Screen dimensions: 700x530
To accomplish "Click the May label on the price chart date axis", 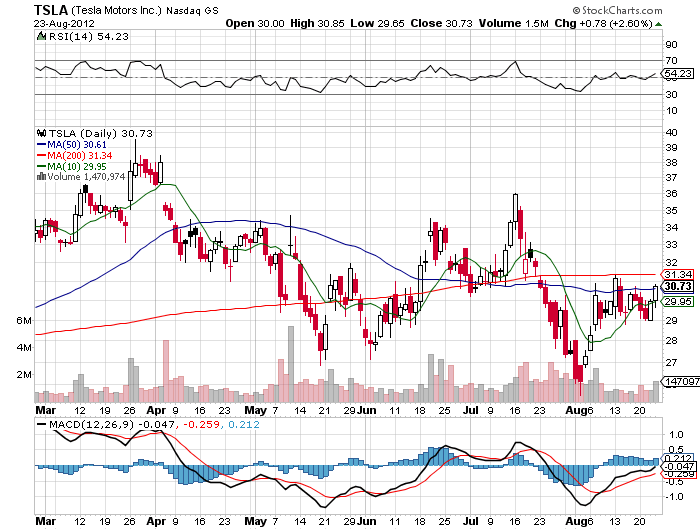I will (x=256, y=410).
